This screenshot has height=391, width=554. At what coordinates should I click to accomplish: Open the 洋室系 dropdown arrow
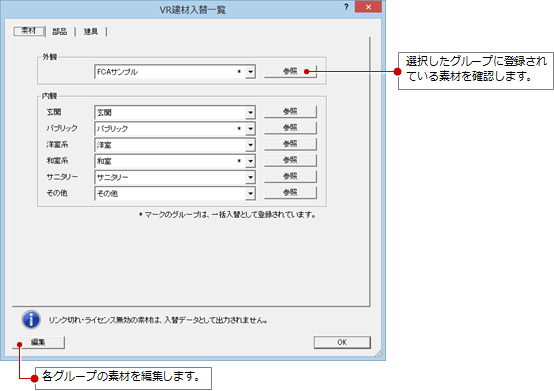coord(250,145)
